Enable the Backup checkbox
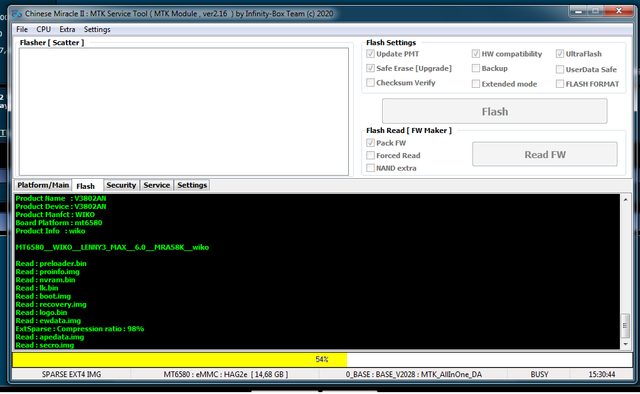This screenshot has width=640, height=394. coord(476,68)
